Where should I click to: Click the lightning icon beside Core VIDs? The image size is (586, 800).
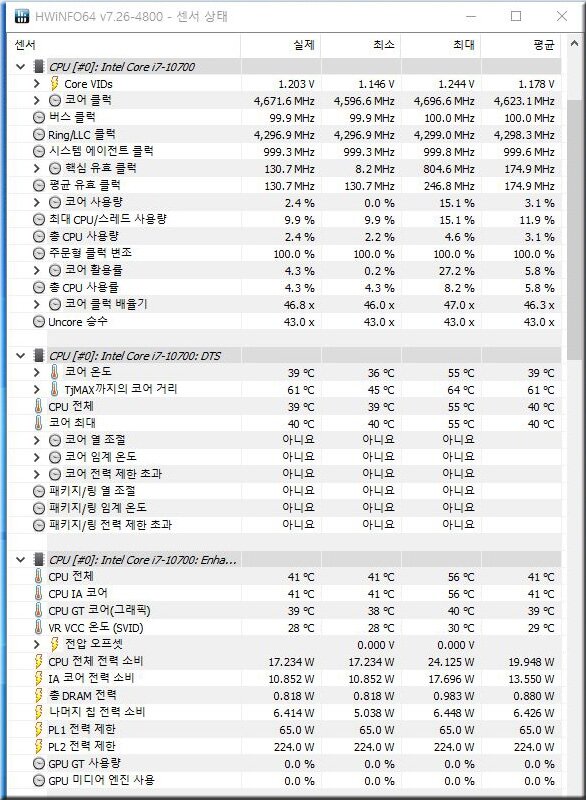click(x=54, y=84)
